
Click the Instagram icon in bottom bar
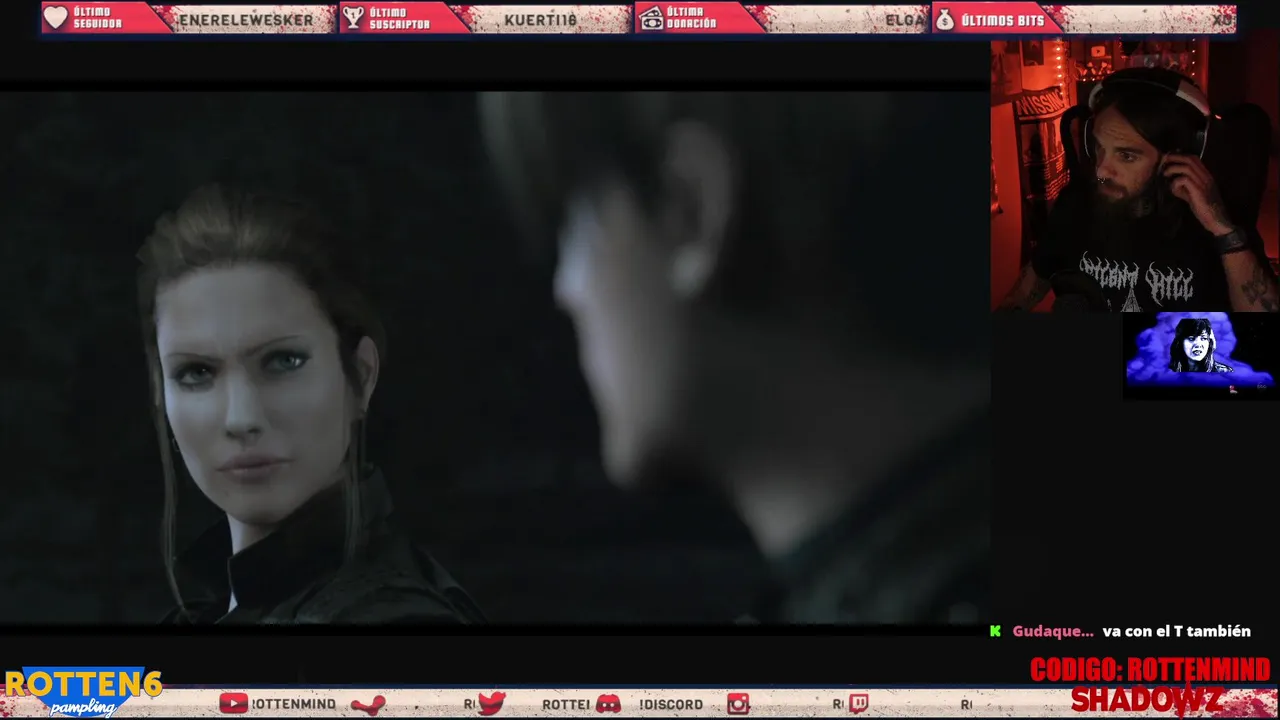(x=738, y=704)
